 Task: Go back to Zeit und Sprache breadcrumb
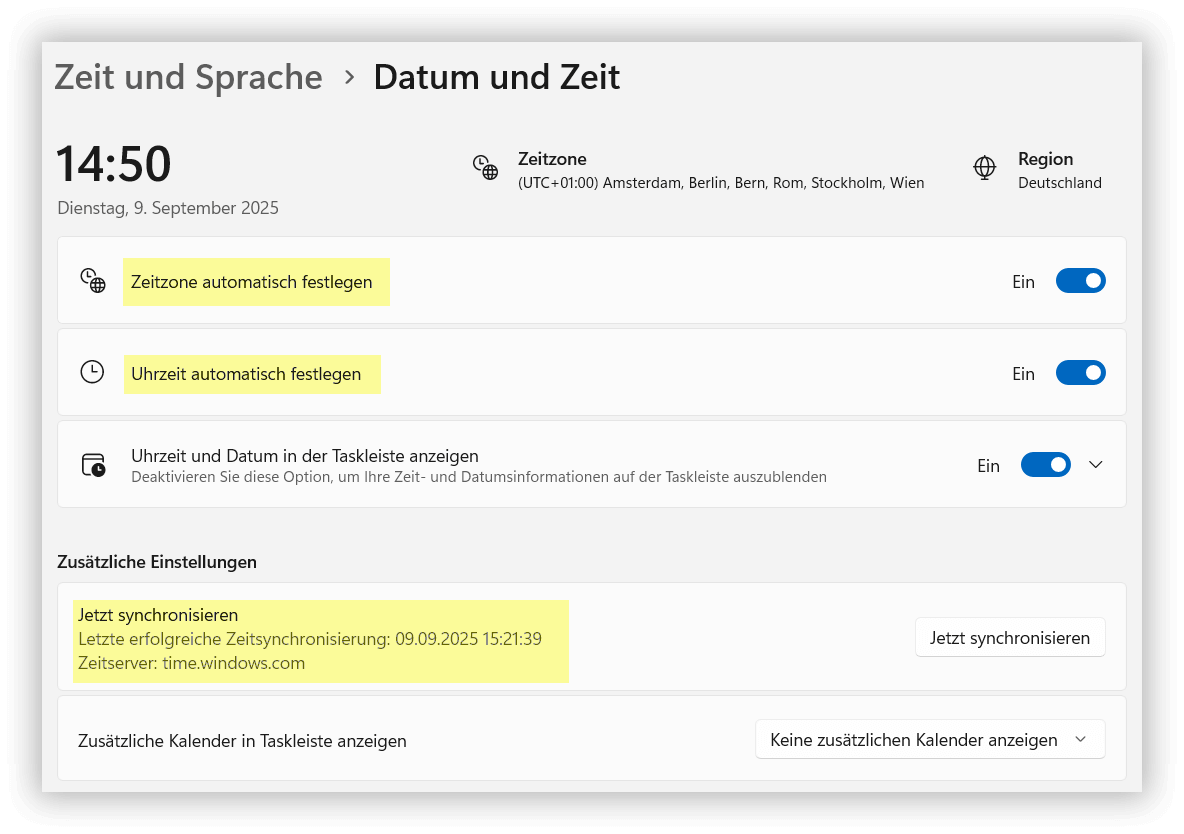tap(188, 77)
